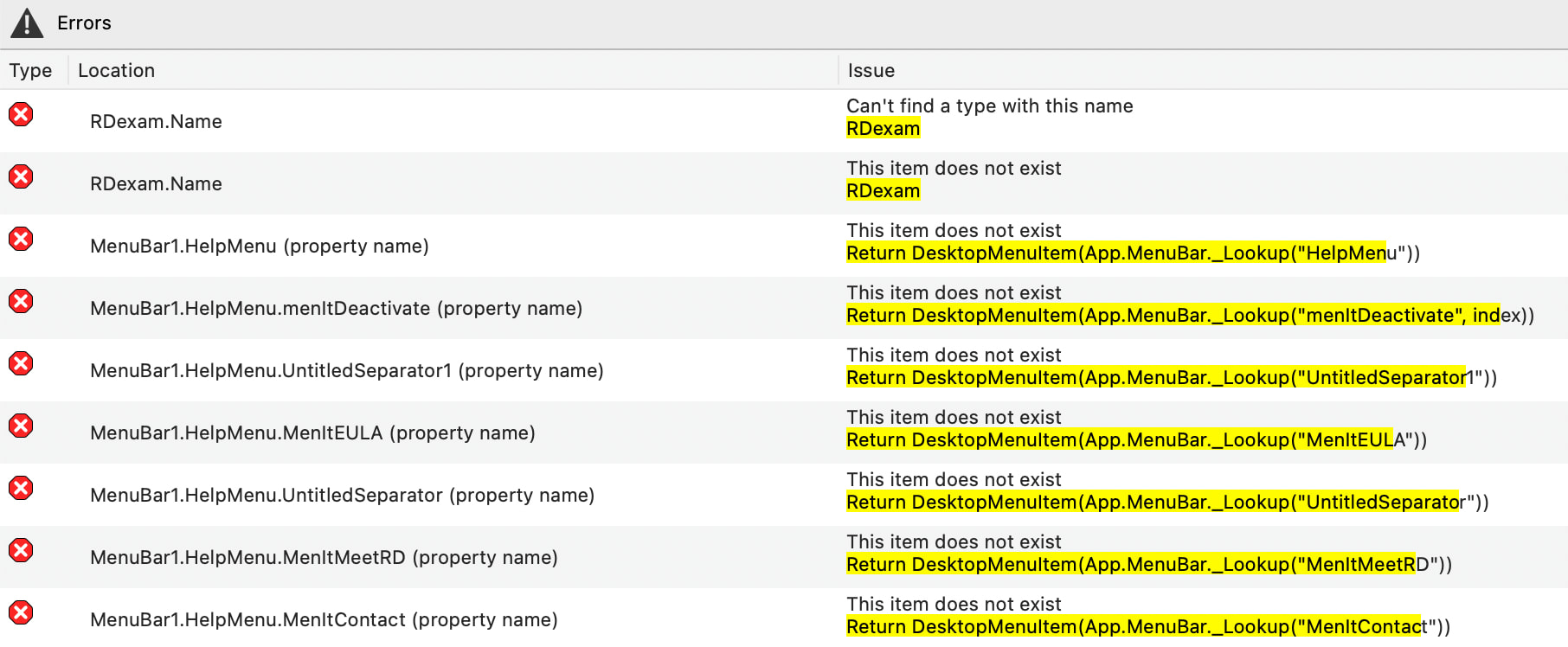This screenshot has width=1568, height=647.
Task: Select the error icon beside MenuBar1.HelpMenu (property name)
Action: pos(21,239)
